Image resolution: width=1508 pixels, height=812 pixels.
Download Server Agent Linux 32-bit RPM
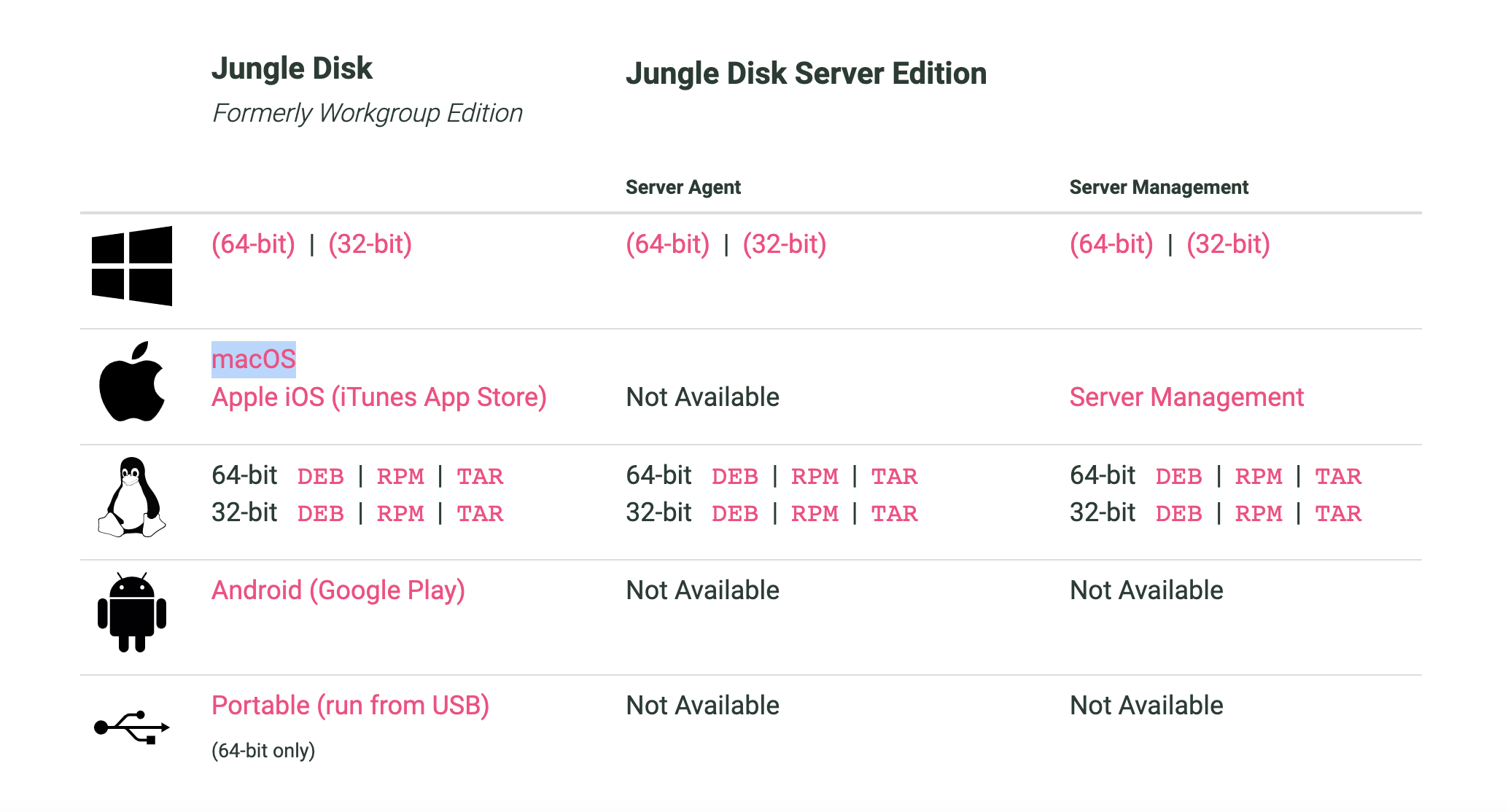[815, 514]
